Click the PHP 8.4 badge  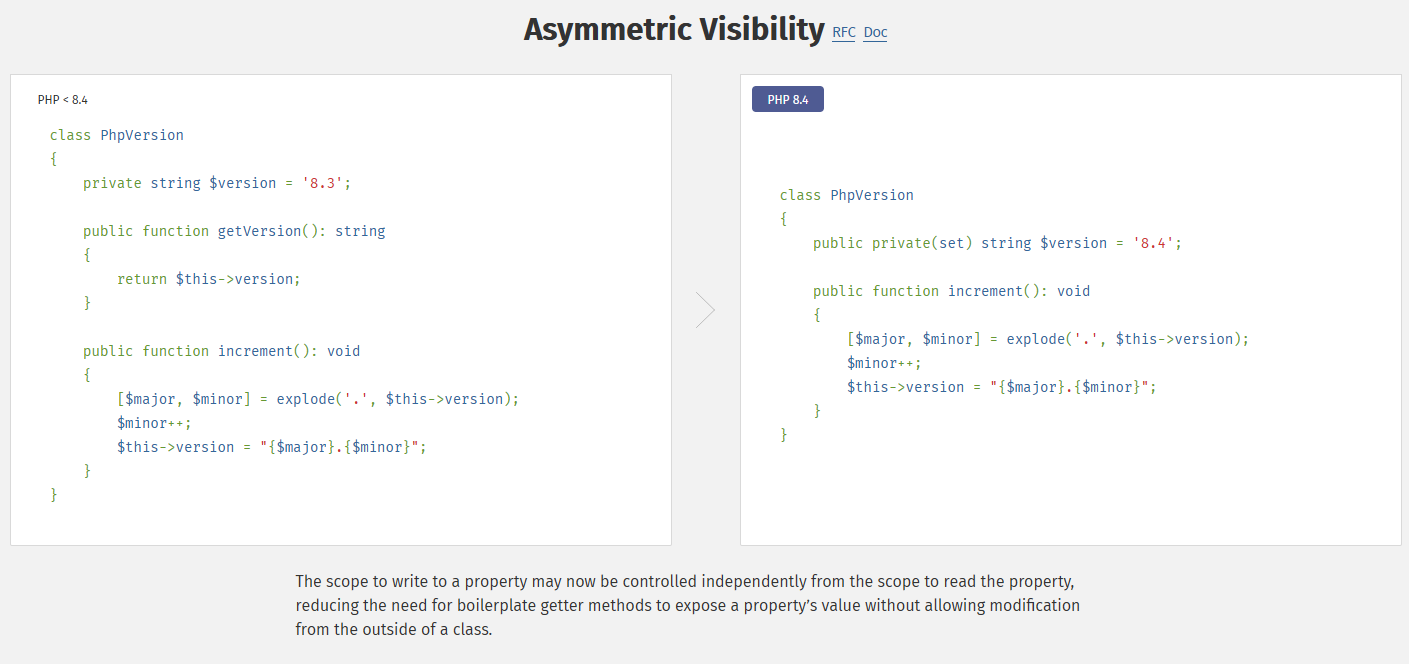tap(788, 100)
